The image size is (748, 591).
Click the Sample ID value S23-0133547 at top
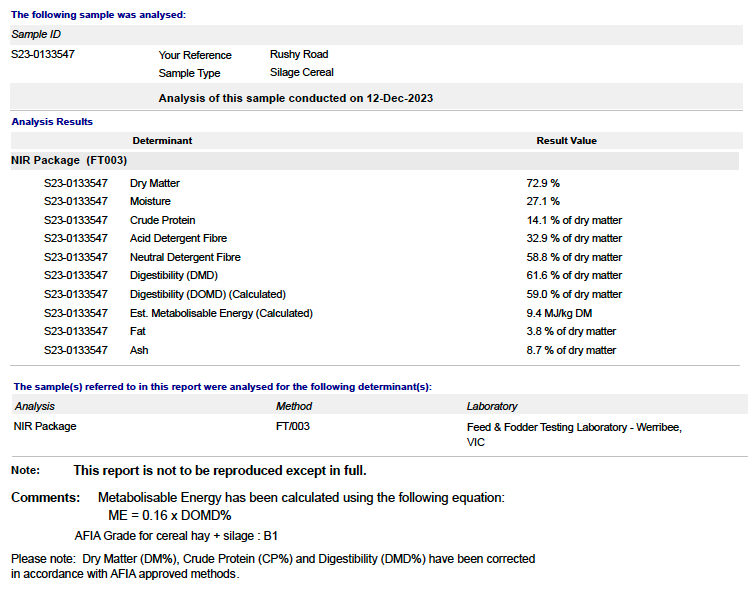click(43, 54)
